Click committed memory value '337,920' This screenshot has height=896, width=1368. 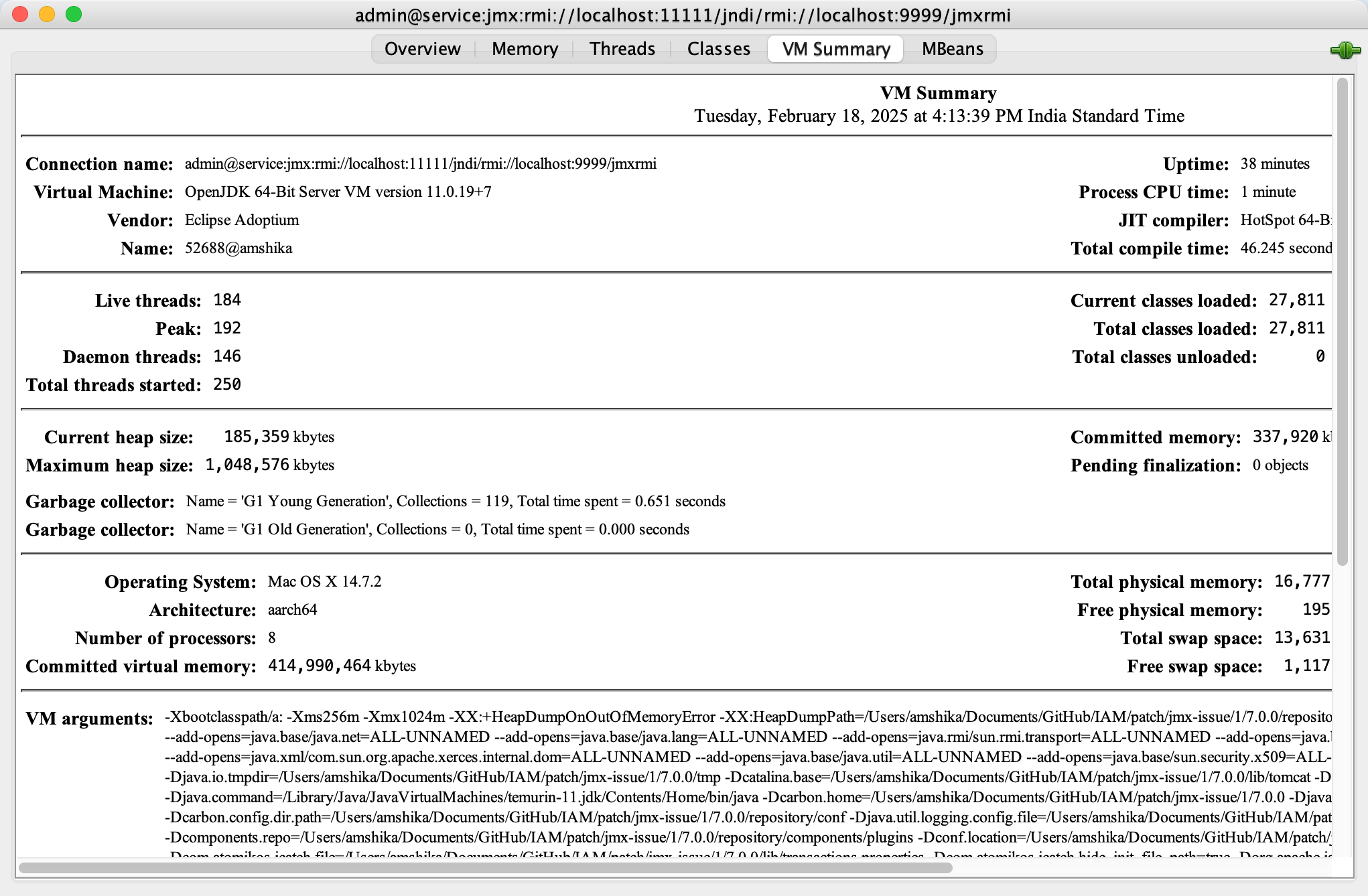(x=1286, y=437)
